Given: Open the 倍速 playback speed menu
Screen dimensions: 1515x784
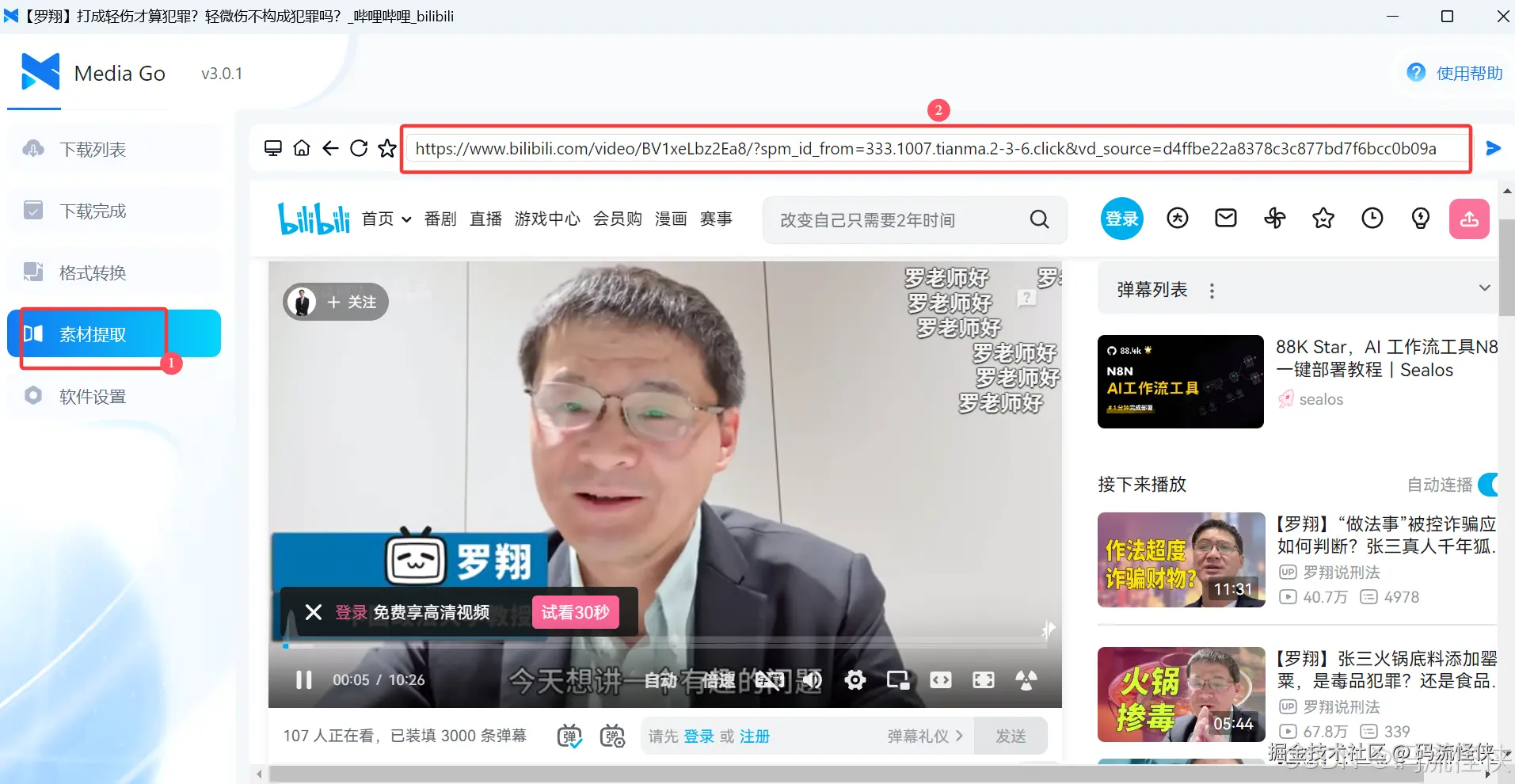Looking at the screenshot, I should pyautogui.click(x=717, y=679).
